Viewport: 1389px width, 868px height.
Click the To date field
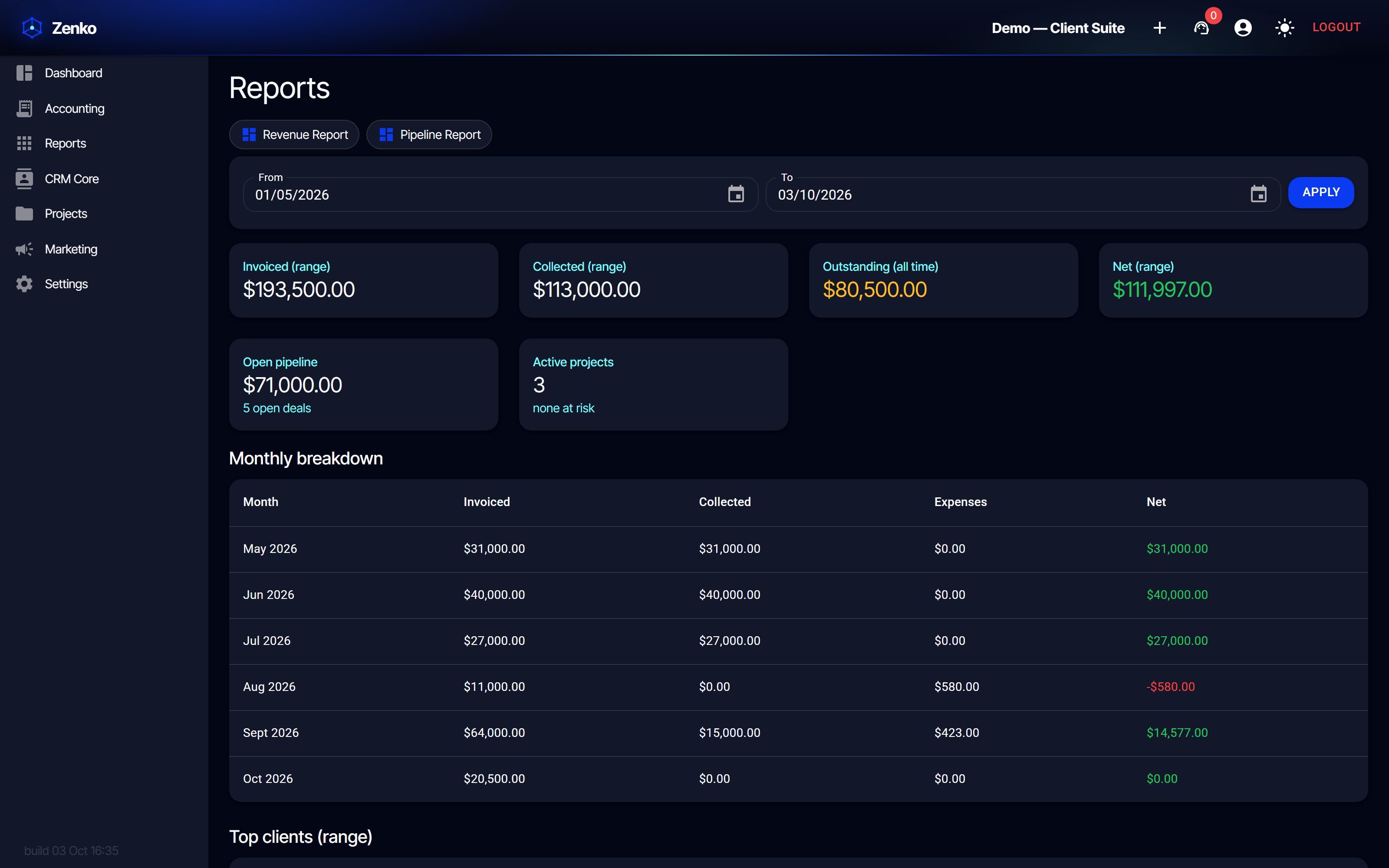tap(1024, 194)
